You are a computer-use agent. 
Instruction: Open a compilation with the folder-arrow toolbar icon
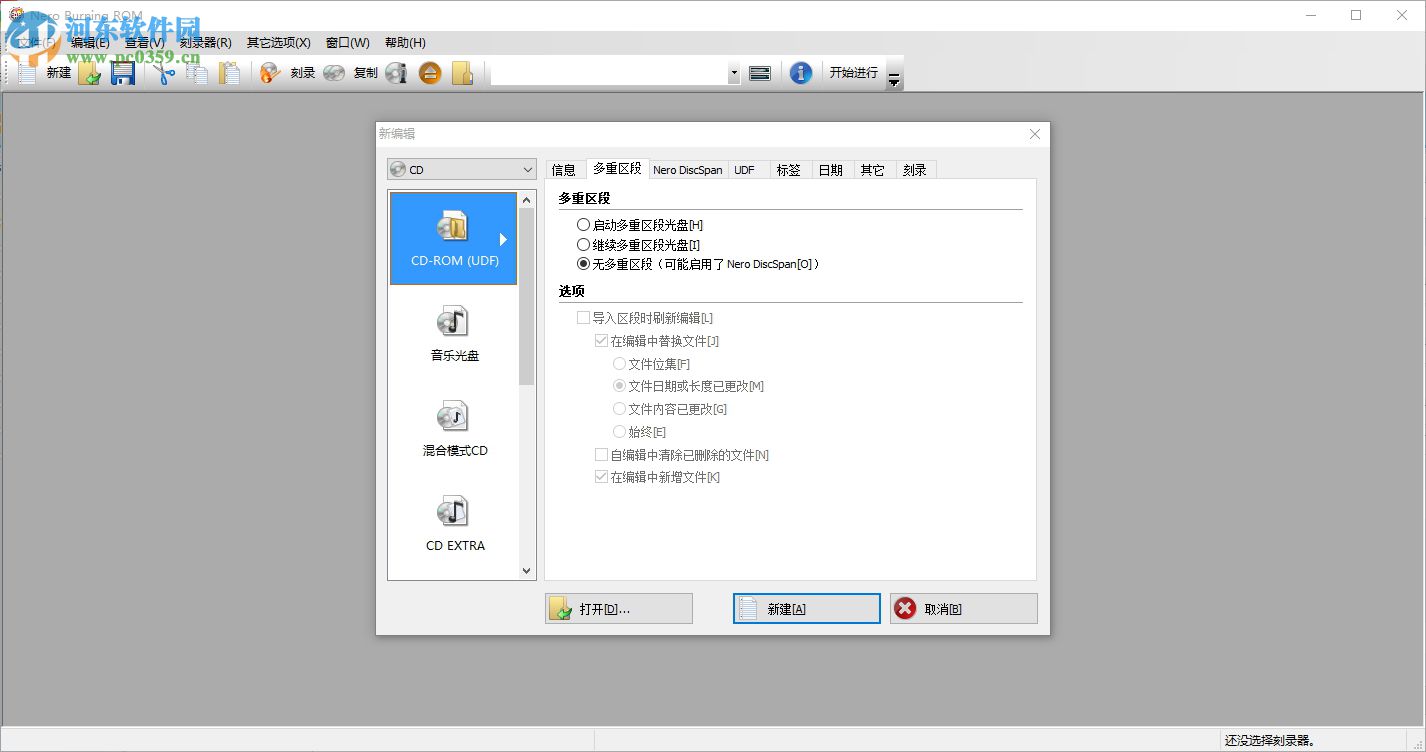point(90,73)
